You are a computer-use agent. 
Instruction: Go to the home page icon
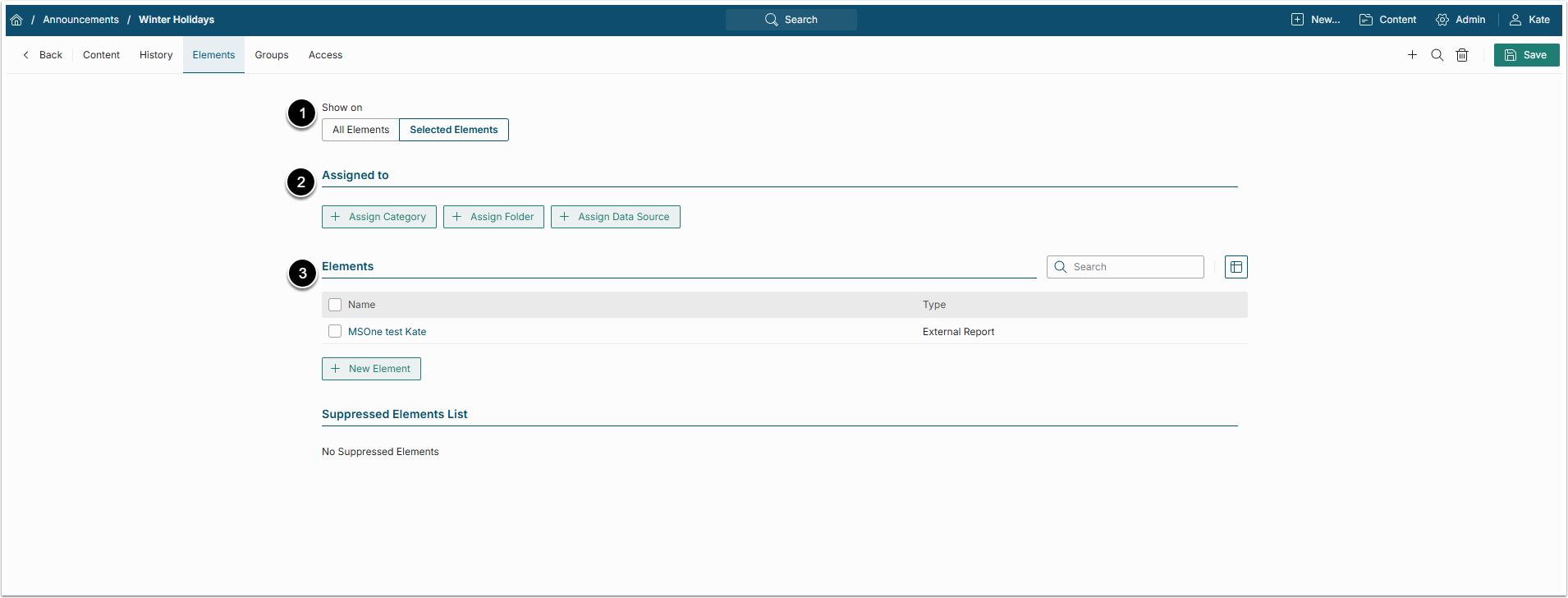coord(16,20)
